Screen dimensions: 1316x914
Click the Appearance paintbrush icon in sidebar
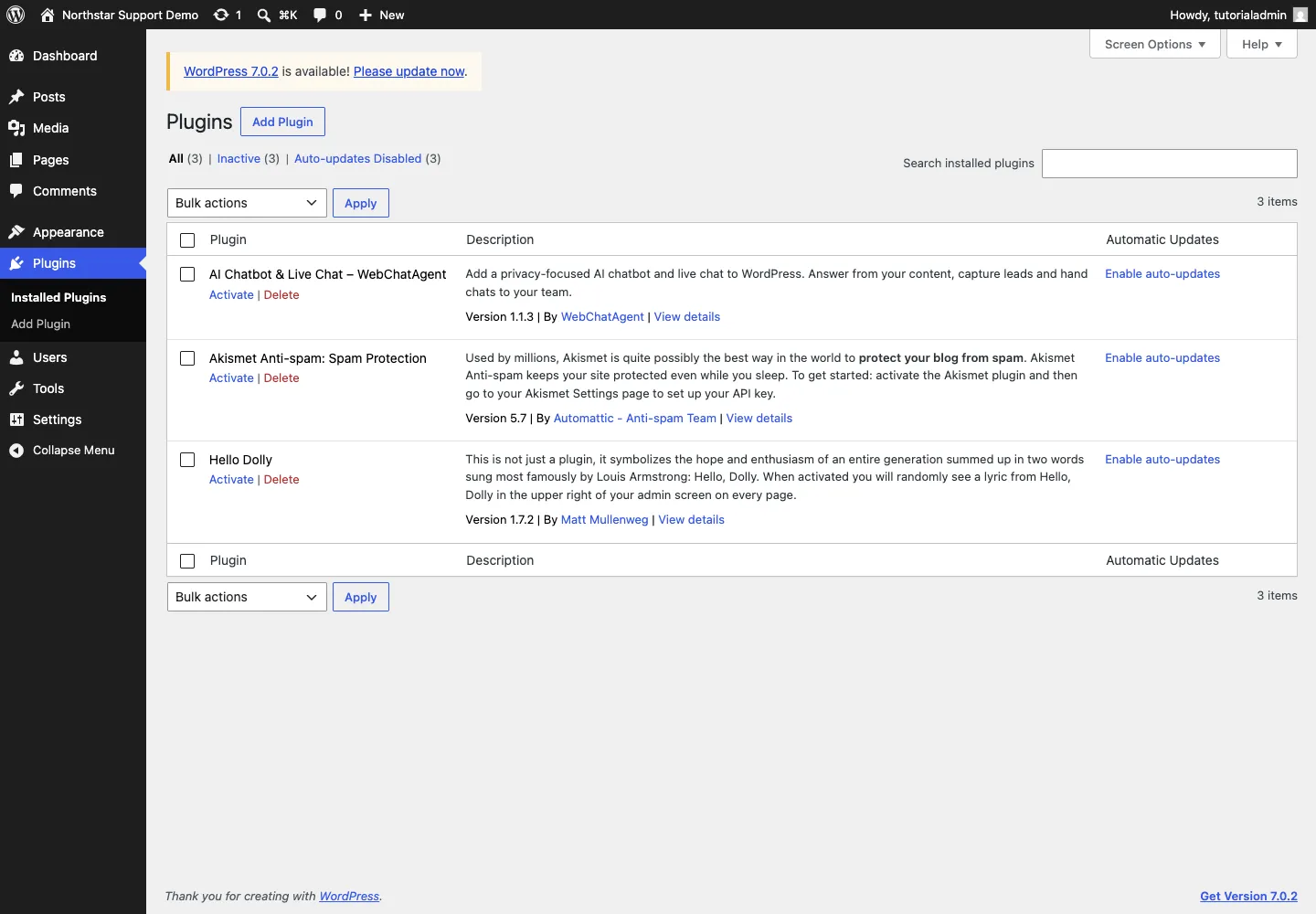16,232
